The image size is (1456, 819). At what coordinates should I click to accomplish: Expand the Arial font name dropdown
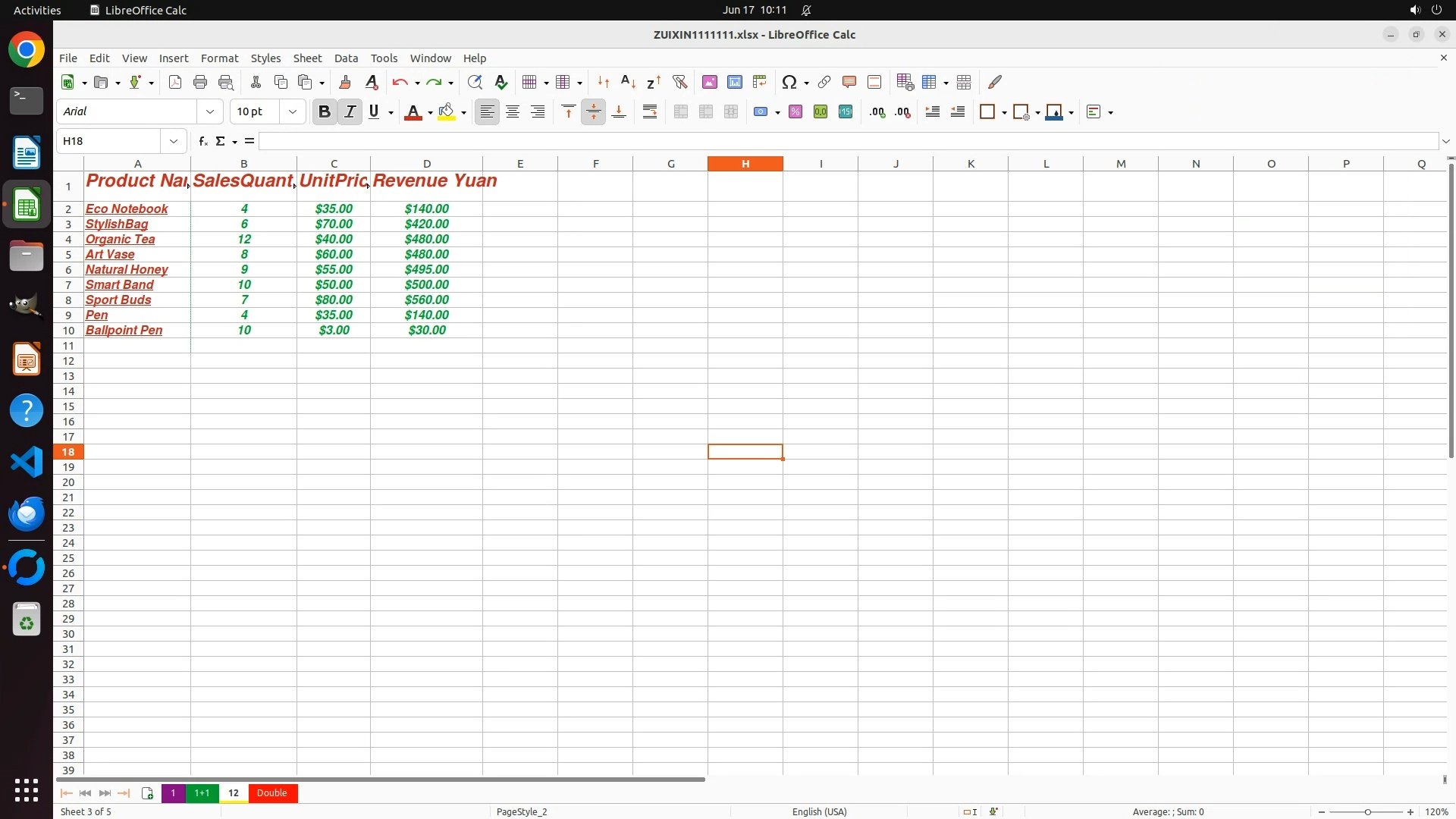[210, 112]
